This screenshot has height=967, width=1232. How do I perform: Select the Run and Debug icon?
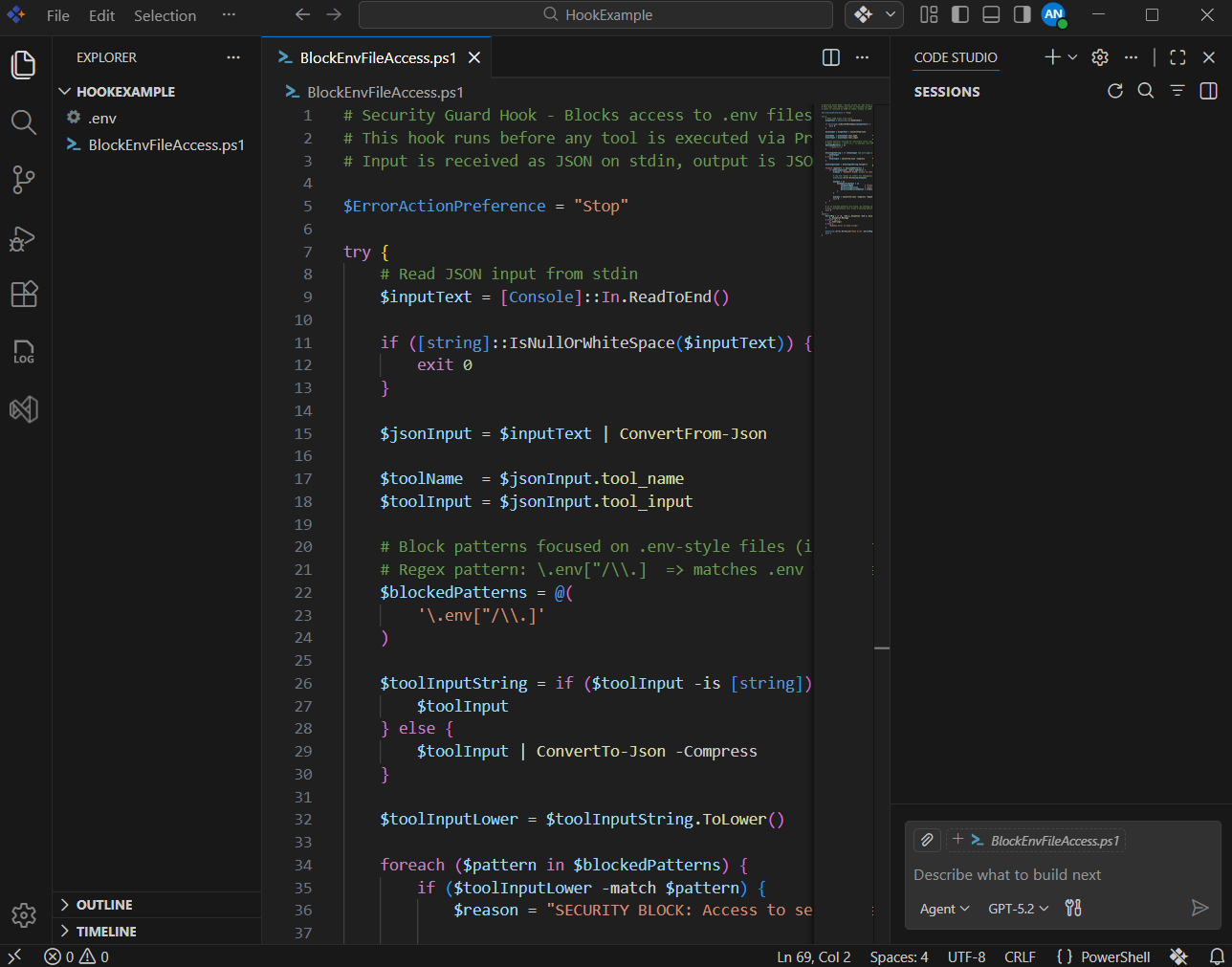(23, 239)
